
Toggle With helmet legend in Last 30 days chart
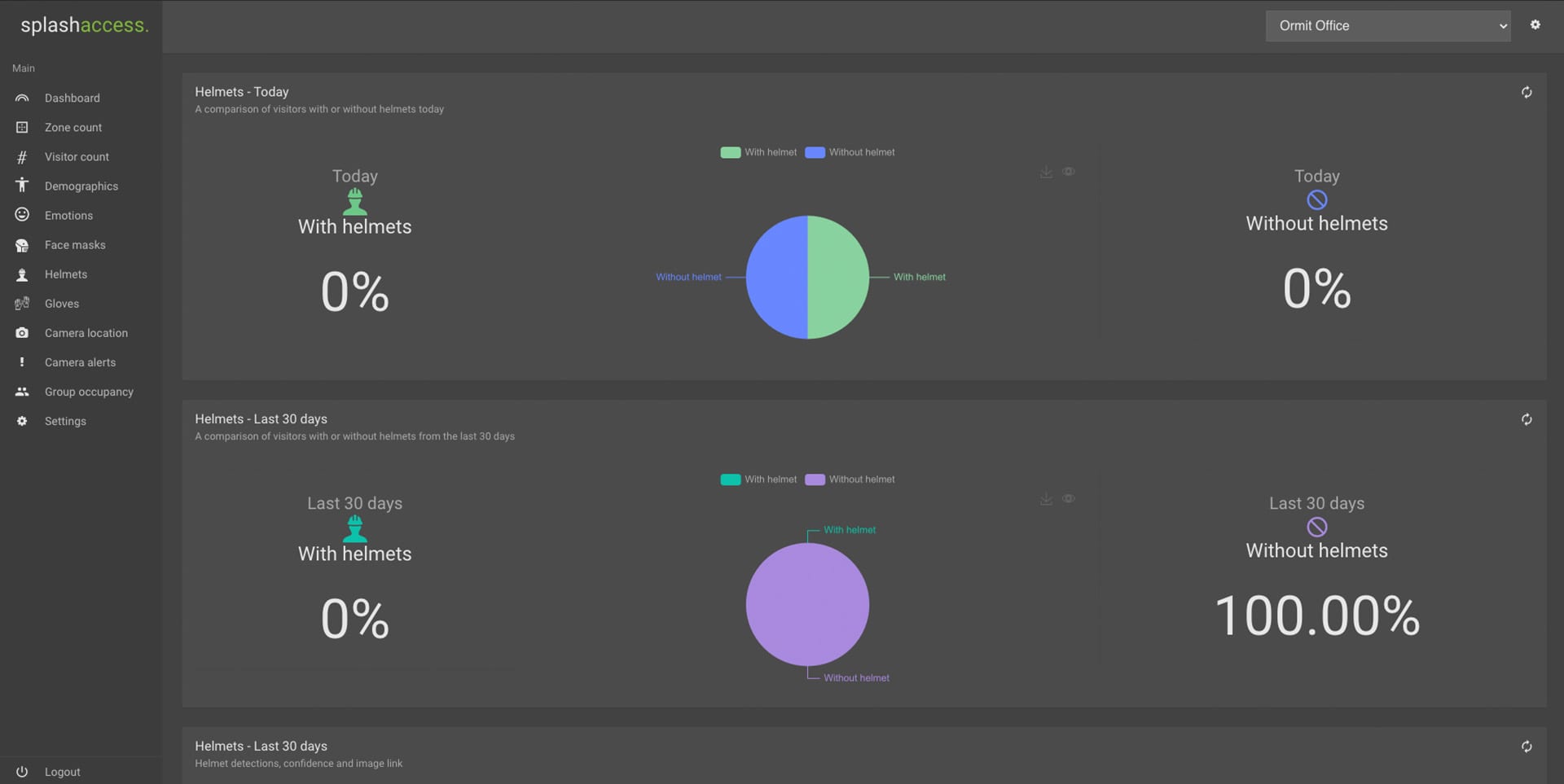click(x=758, y=480)
